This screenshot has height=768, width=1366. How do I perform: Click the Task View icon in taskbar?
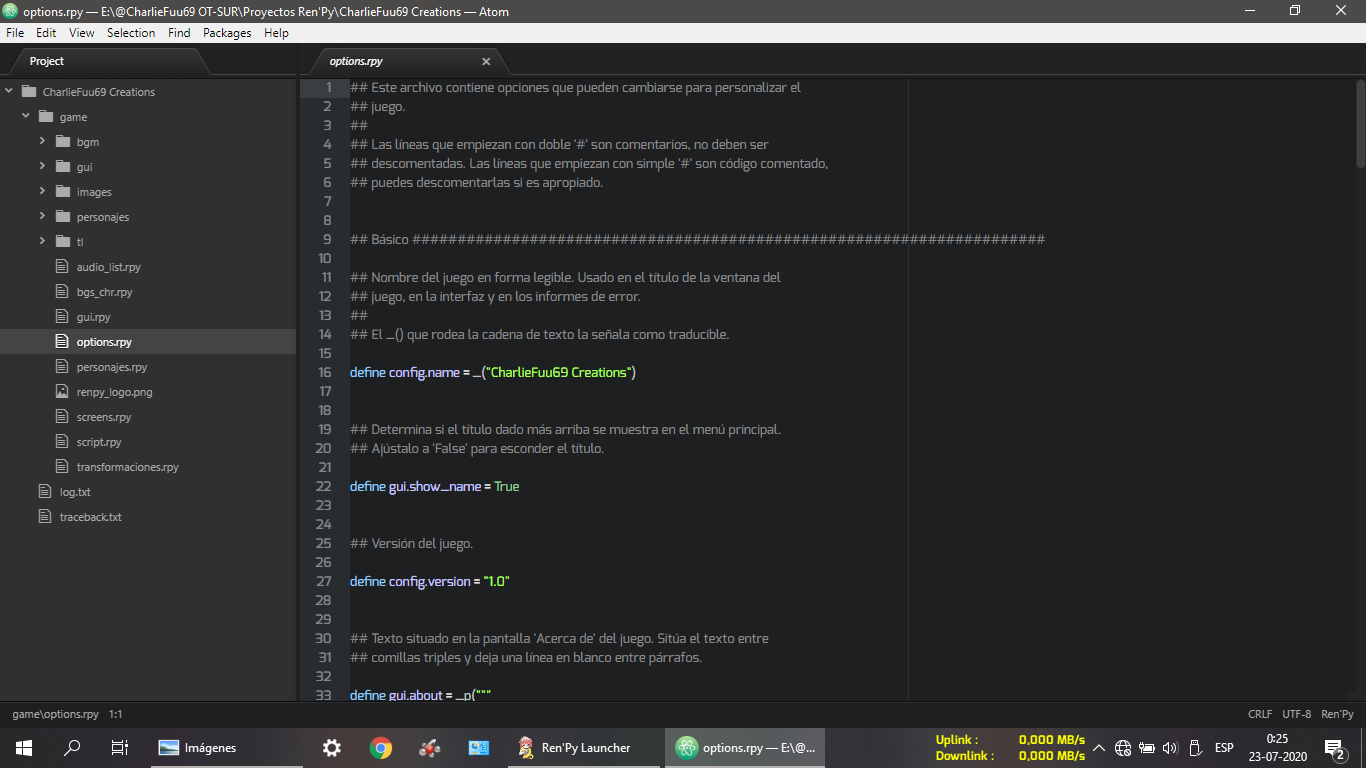(x=119, y=747)
